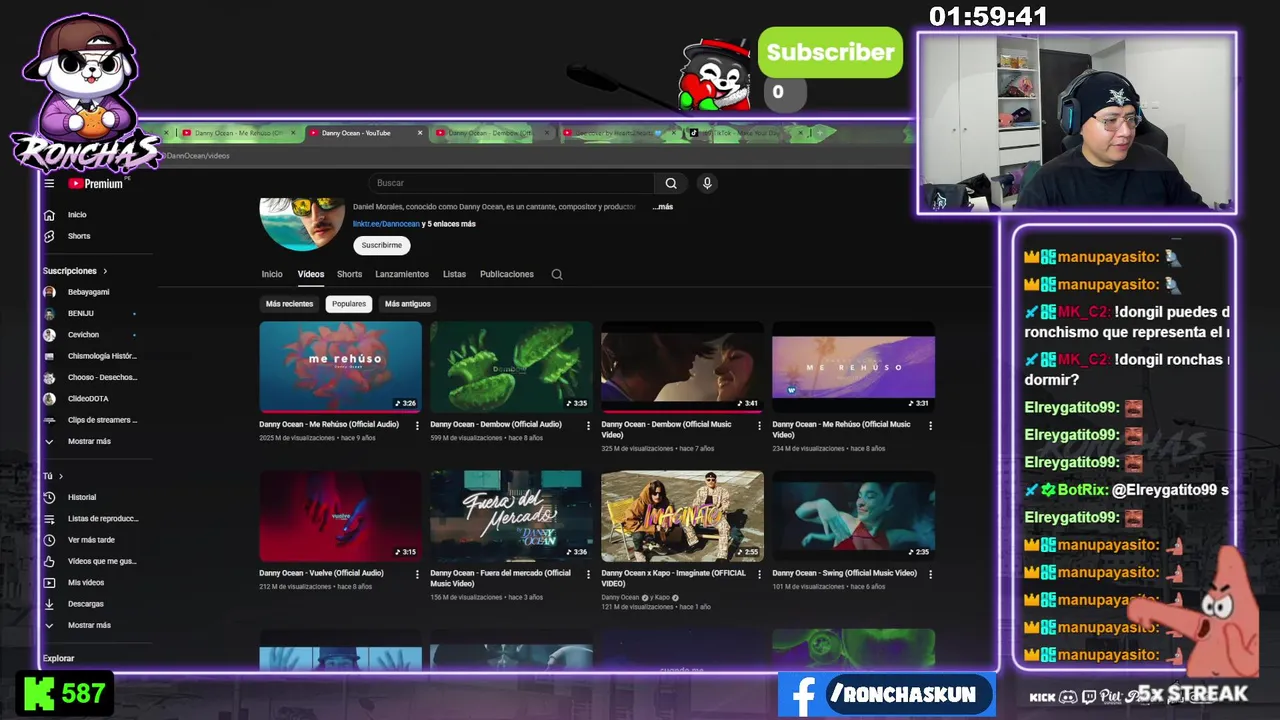Play Fuera del Mercado thumbnail
1280x720 pixels.
click(x=511, y=516)
